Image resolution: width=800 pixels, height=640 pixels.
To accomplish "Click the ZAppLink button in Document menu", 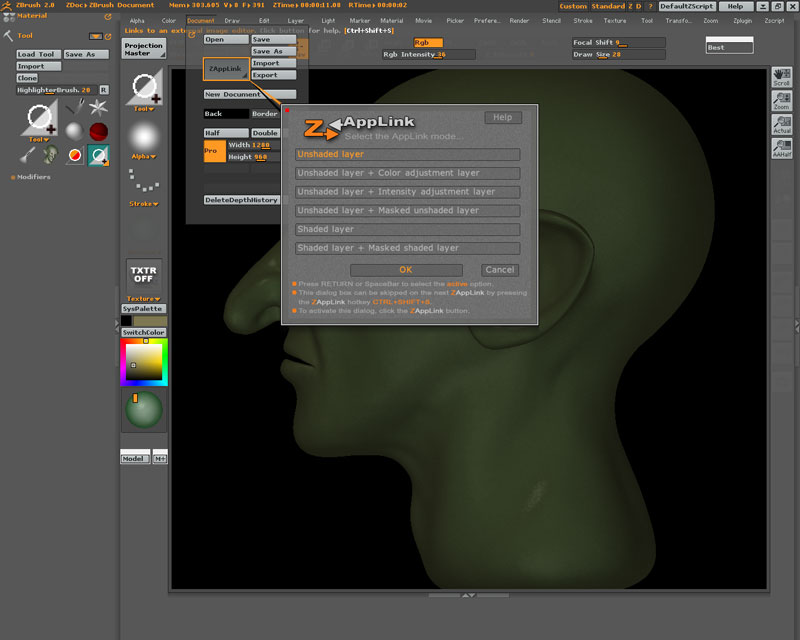I will (x=225, y=69).
